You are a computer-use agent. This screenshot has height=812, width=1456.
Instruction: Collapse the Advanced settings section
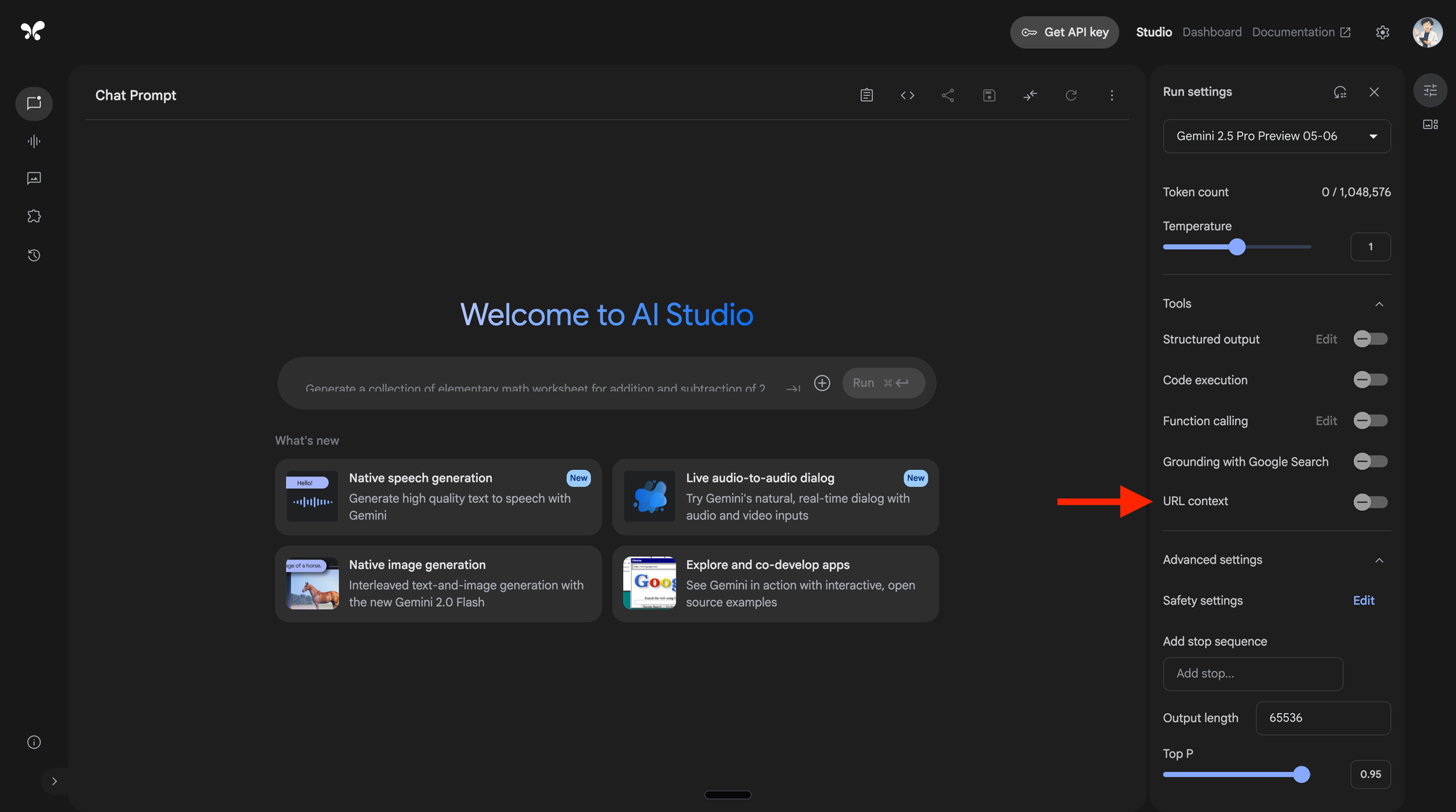coord(1379,560)
